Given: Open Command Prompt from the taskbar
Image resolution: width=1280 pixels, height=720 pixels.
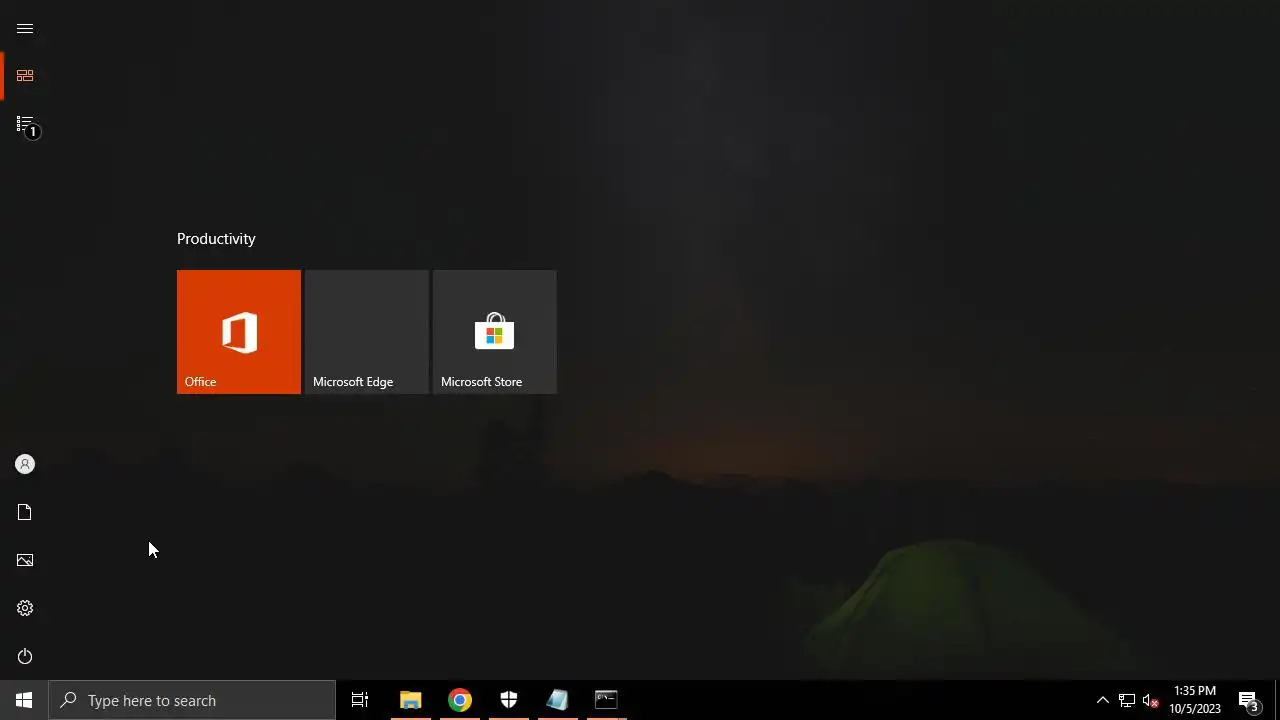Looking at the screenshot, I should coord(607,700).
